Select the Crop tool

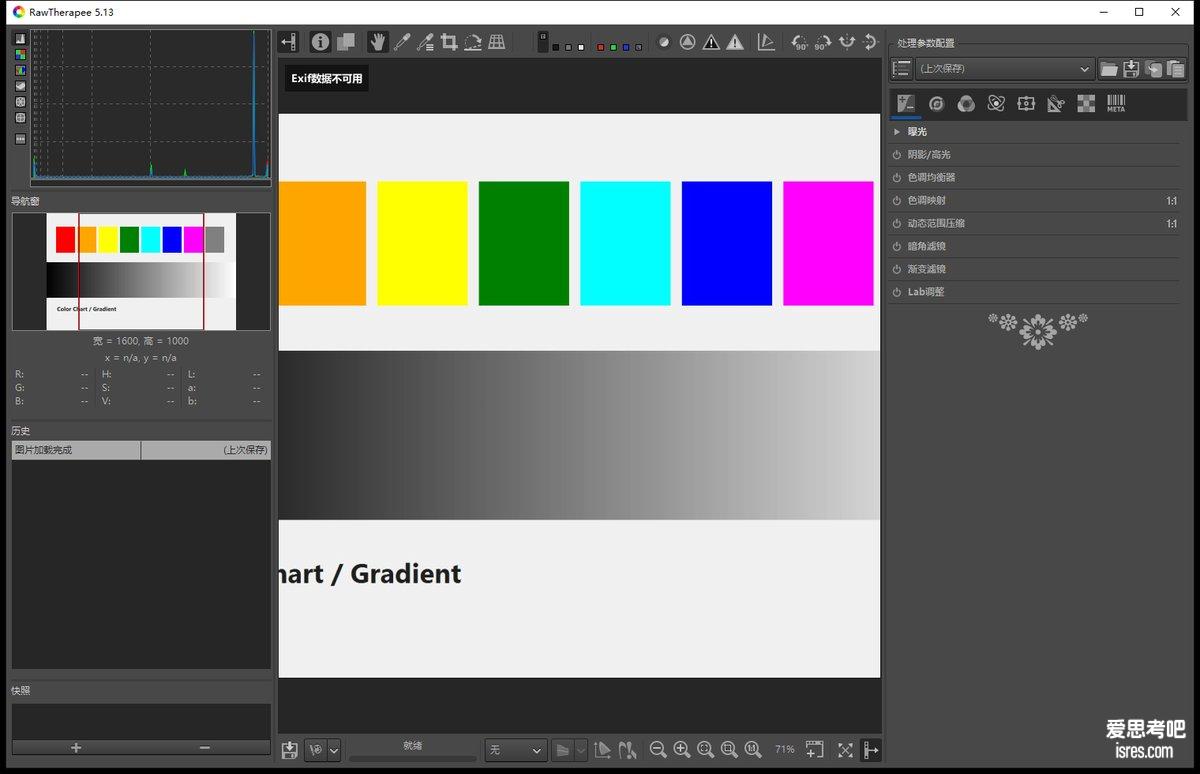[449, 42]
